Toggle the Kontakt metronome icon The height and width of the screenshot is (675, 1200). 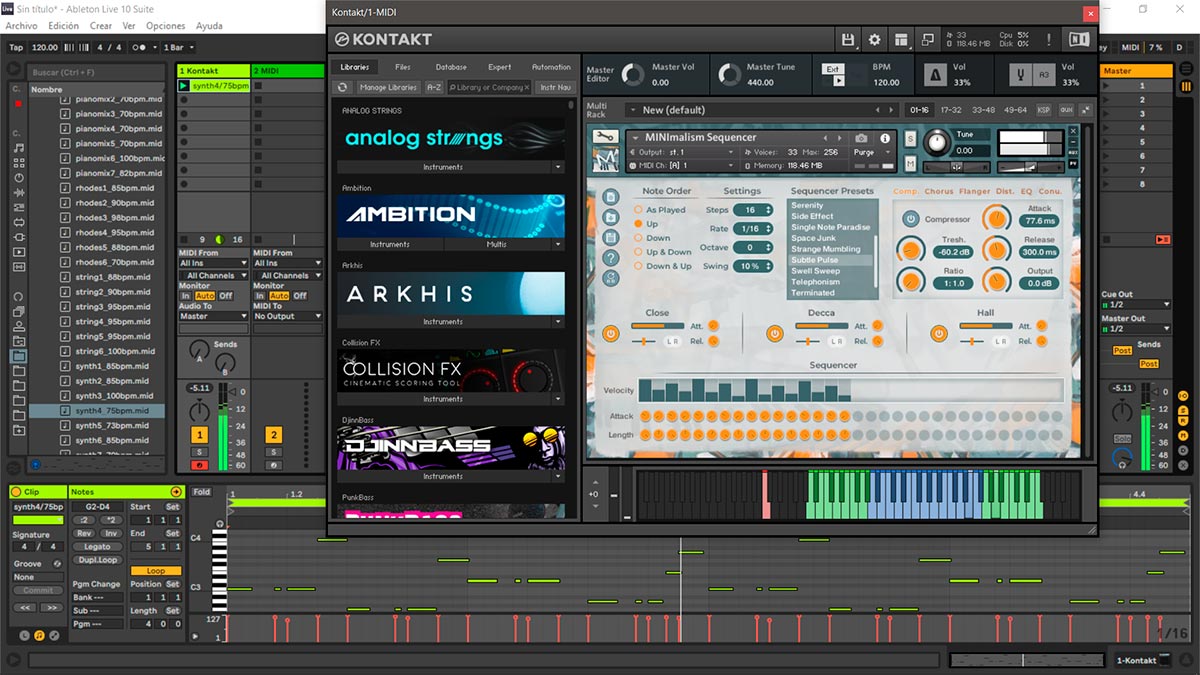pyautogui.click(x=938, y=75)
